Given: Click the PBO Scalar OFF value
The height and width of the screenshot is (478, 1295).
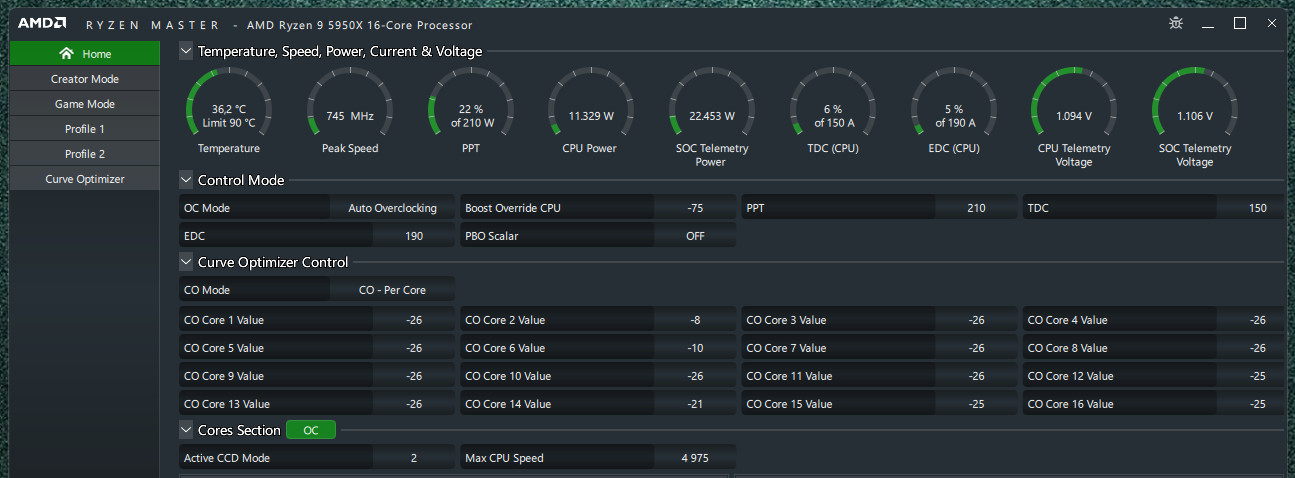Looking at the screenshot, I should click(695, 236).
